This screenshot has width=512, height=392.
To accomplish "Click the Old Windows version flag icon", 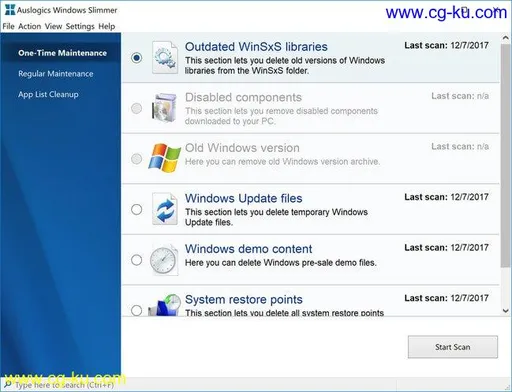I will click(x=164, y=158).
